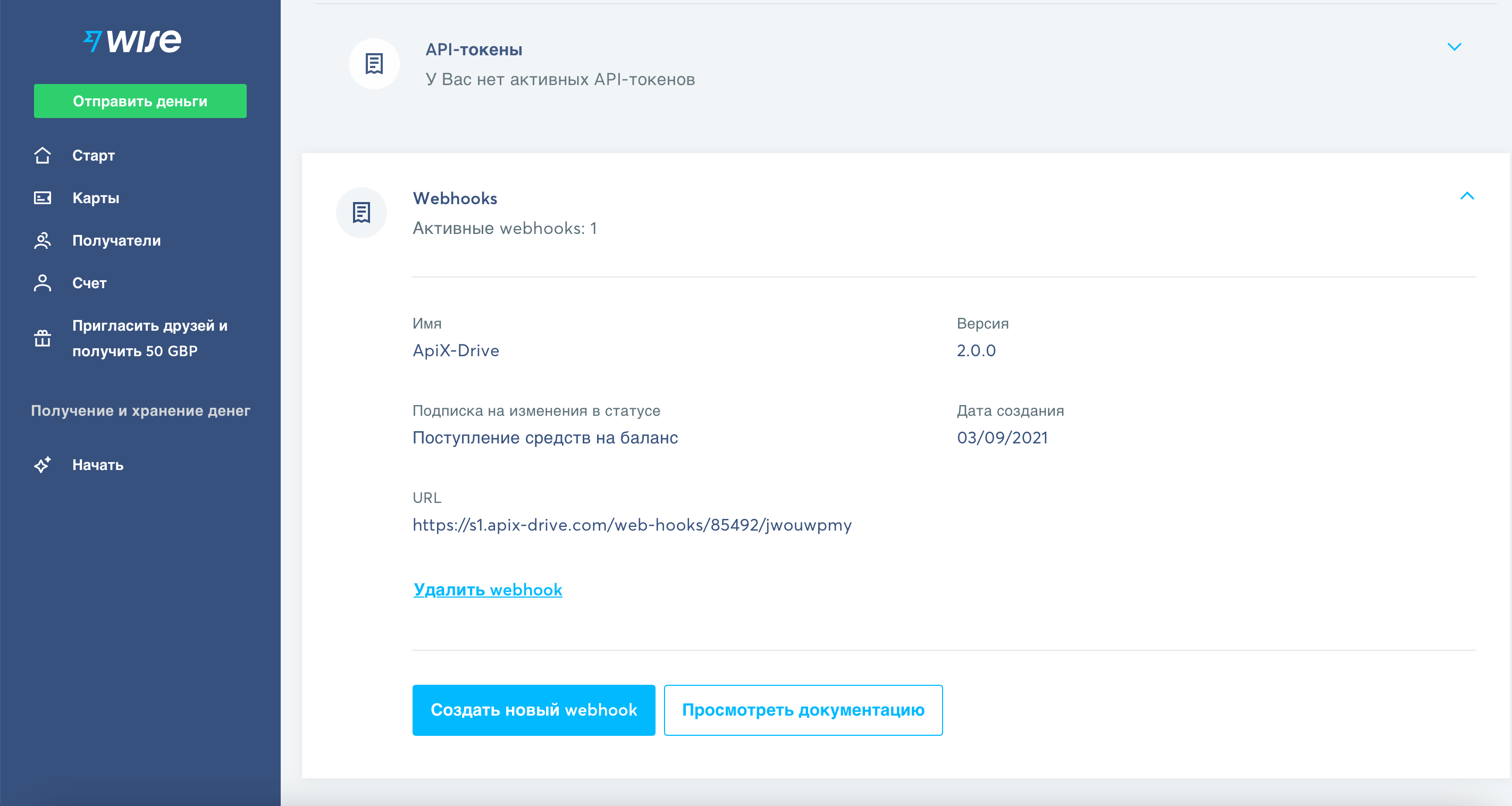
Task: Click the Дата создания label
Action: click(x=1010, y=411)
